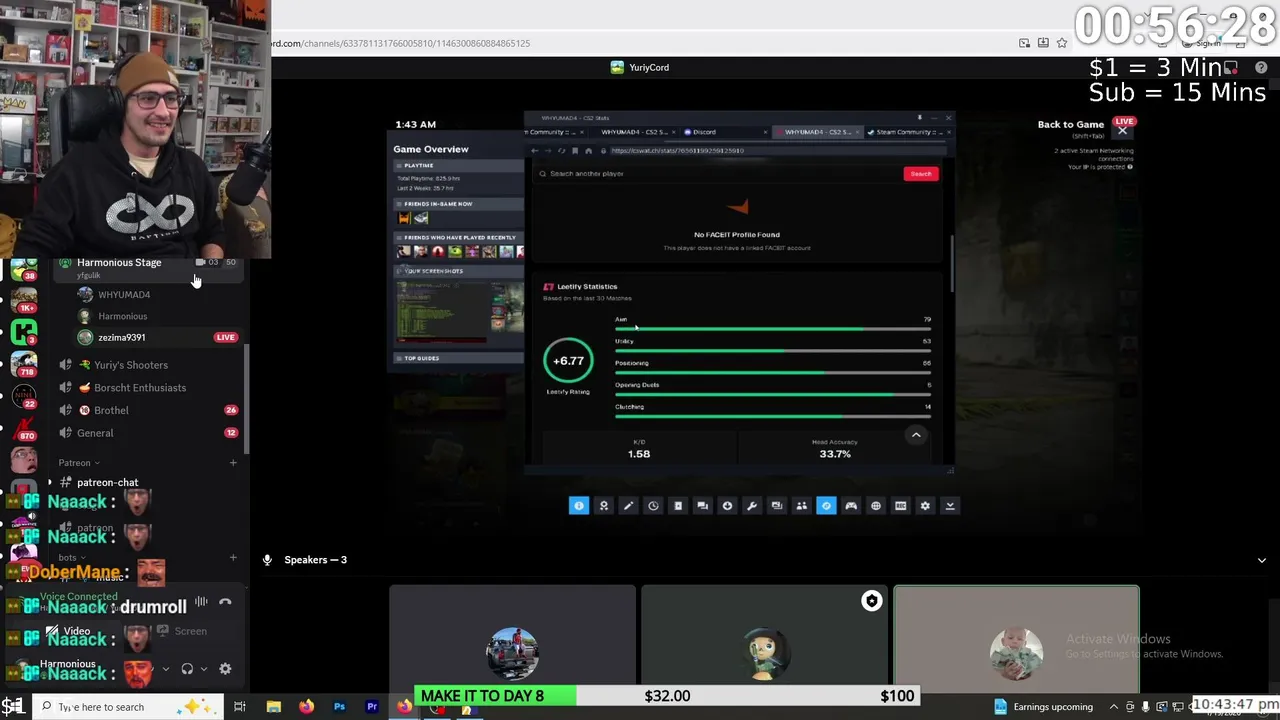Select the notes pencil icon in overlay toolbar

point(628,506)
